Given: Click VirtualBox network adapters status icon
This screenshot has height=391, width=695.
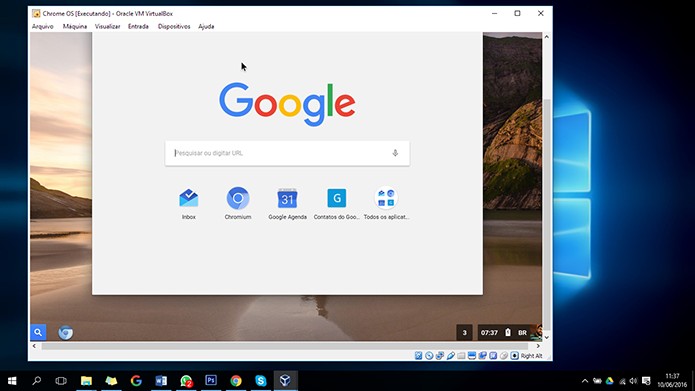Looking at the screenshot, I should point(440,356).
